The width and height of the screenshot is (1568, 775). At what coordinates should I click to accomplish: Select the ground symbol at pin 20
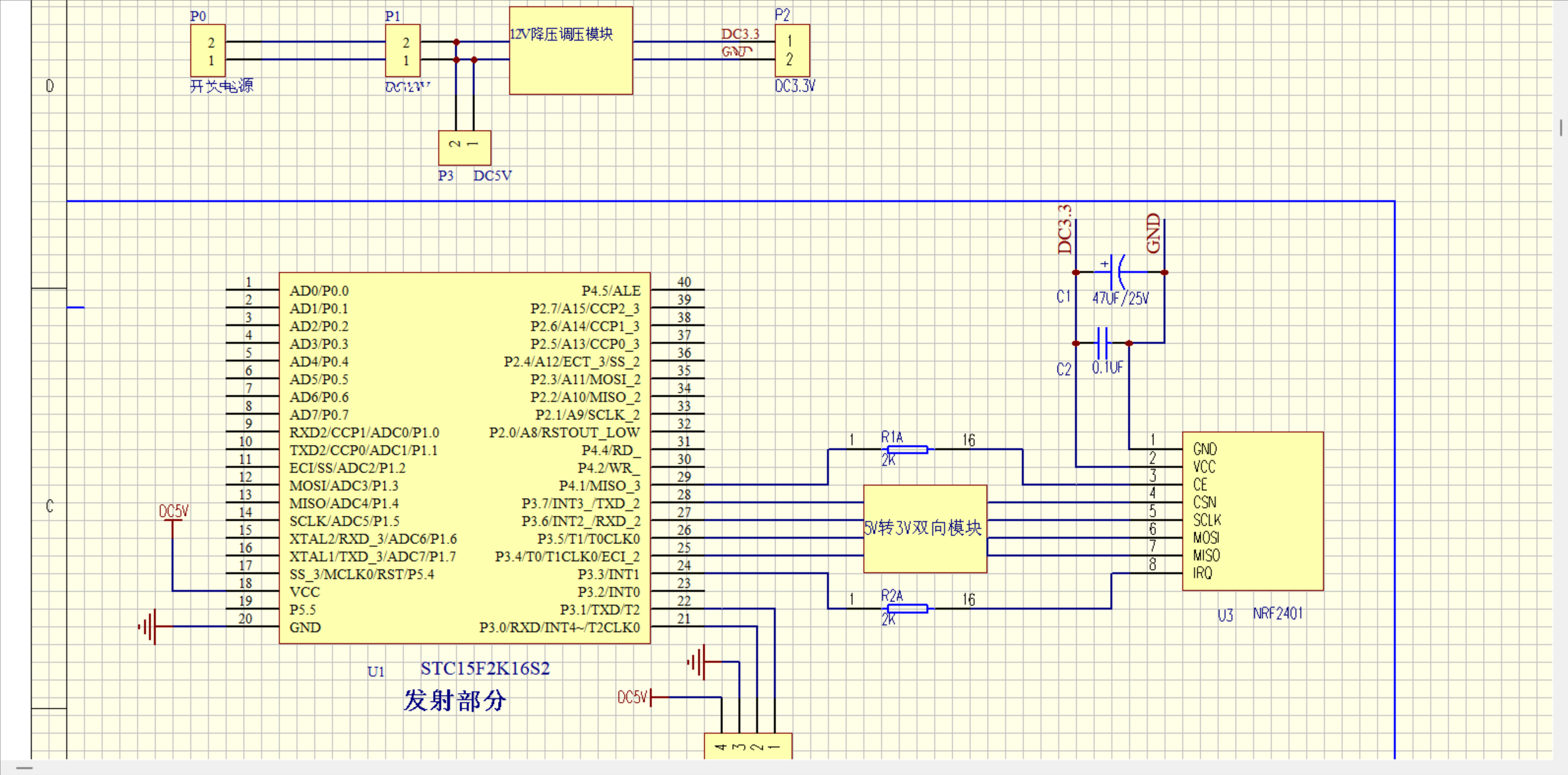[x=150, y=627]
